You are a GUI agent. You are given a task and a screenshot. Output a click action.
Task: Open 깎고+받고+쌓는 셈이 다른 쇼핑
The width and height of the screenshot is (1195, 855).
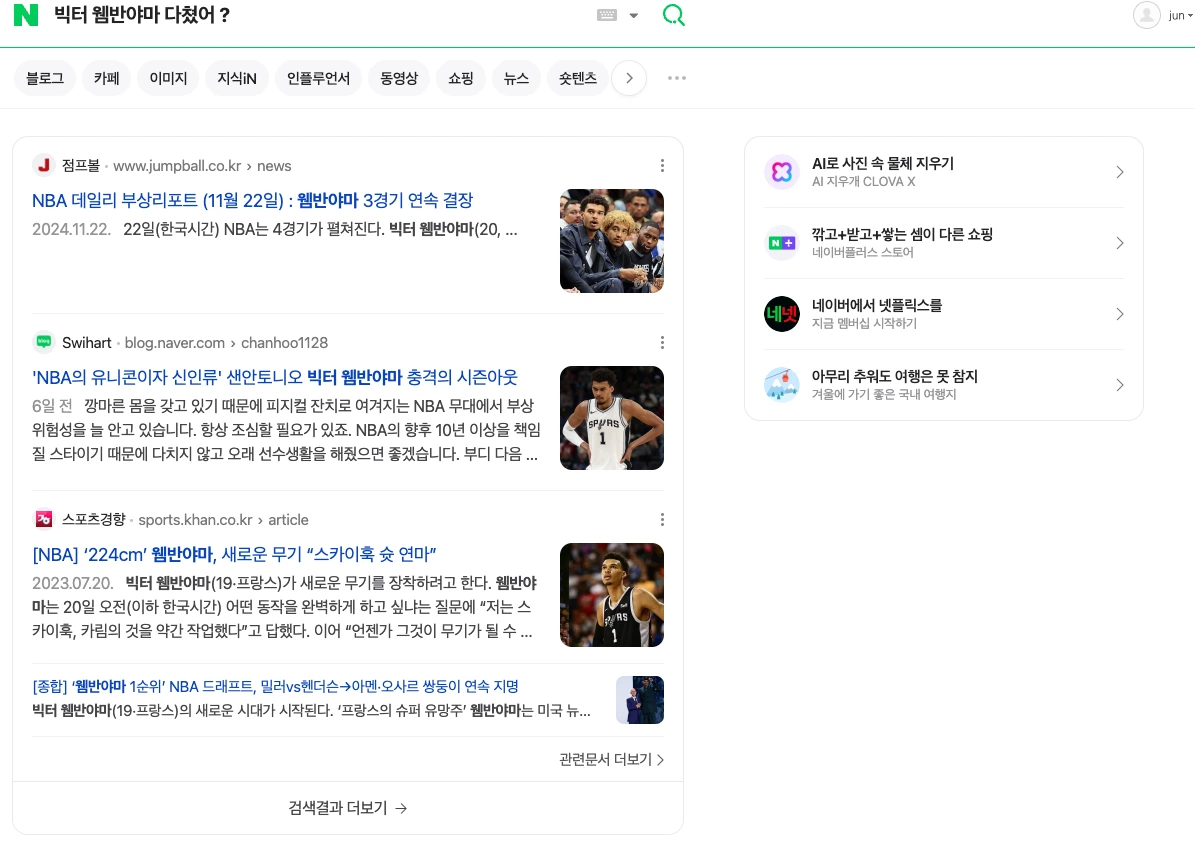[902, 235]
